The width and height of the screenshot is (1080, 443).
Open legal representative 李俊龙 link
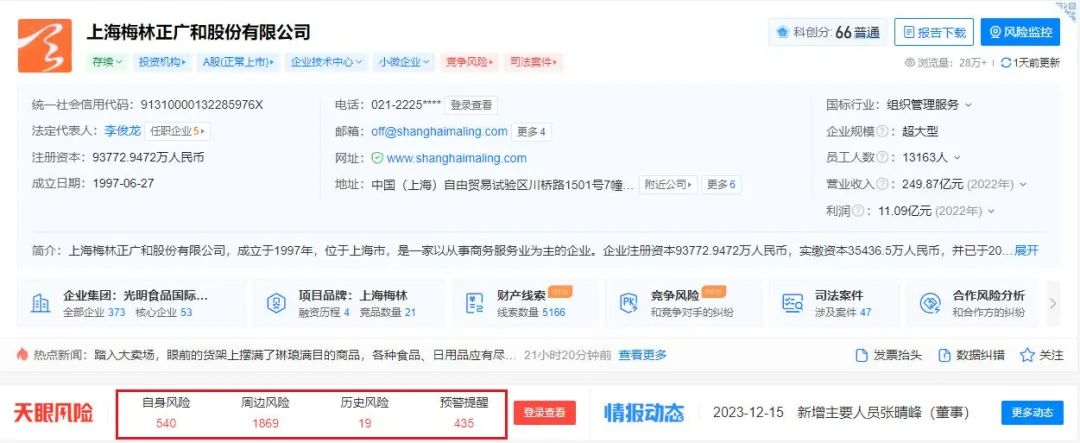[123, 131]
